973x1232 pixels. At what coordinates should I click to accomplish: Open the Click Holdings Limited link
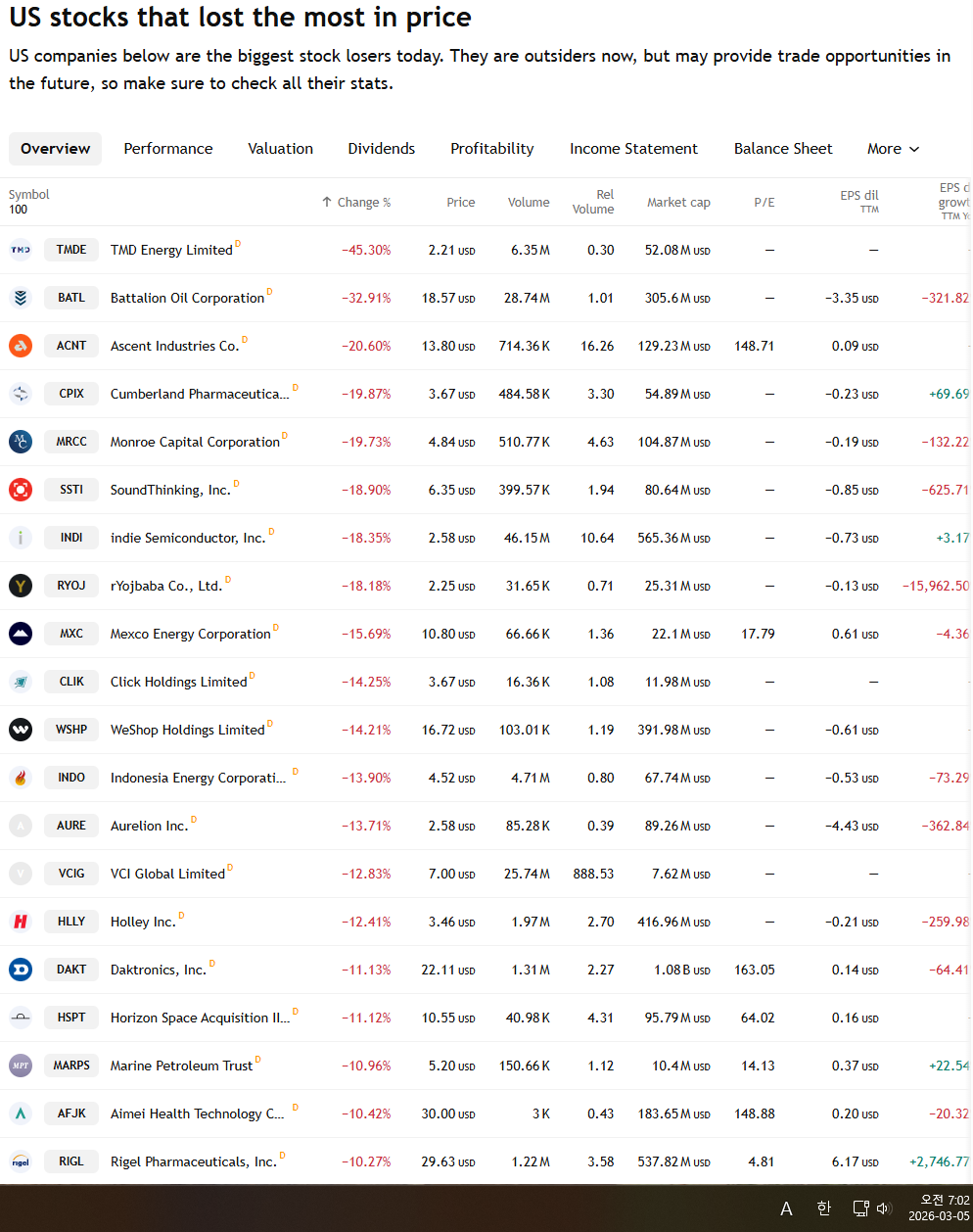(x=179, y=682)
